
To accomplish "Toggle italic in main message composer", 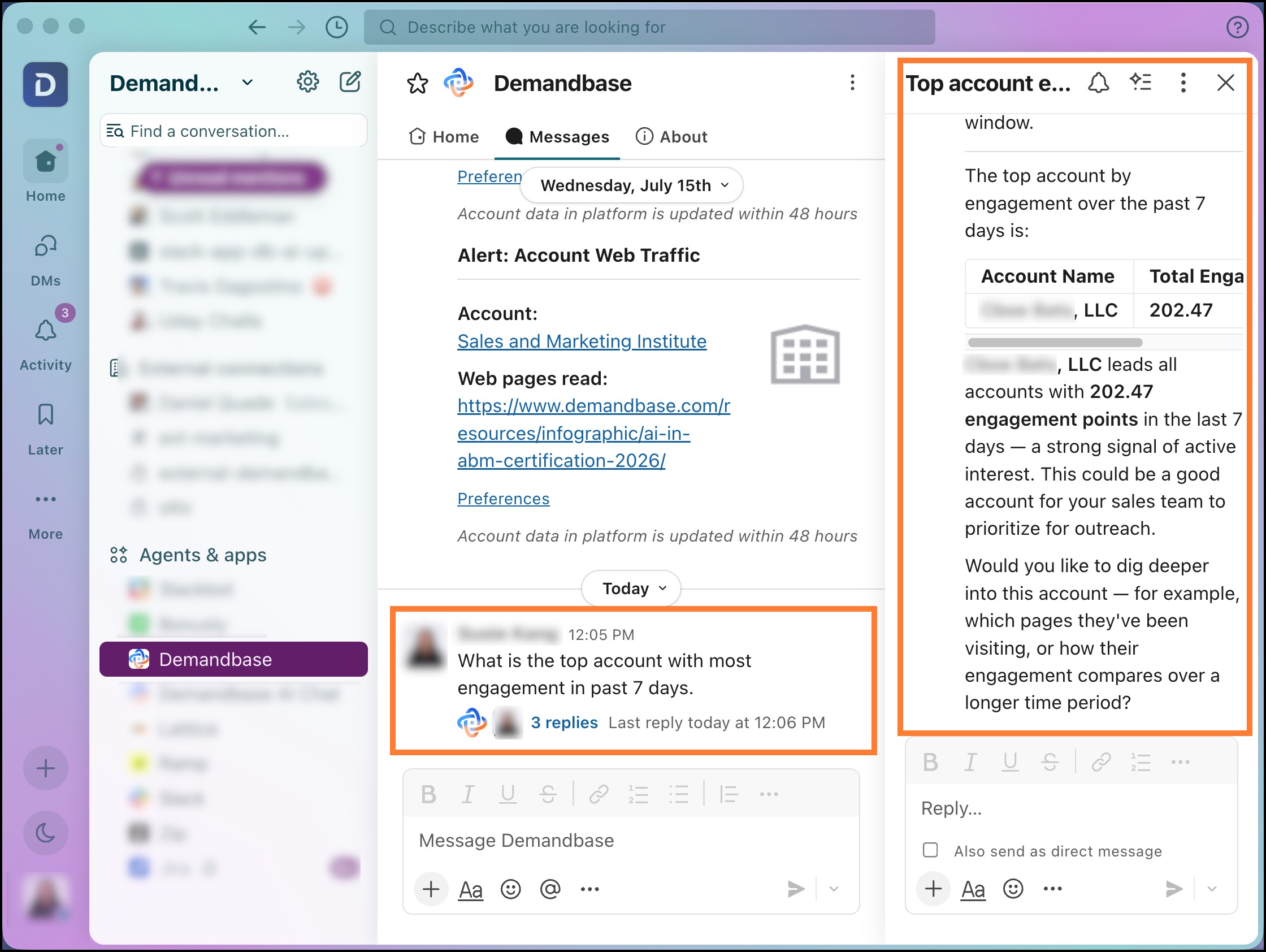I will tap(467, 794).
